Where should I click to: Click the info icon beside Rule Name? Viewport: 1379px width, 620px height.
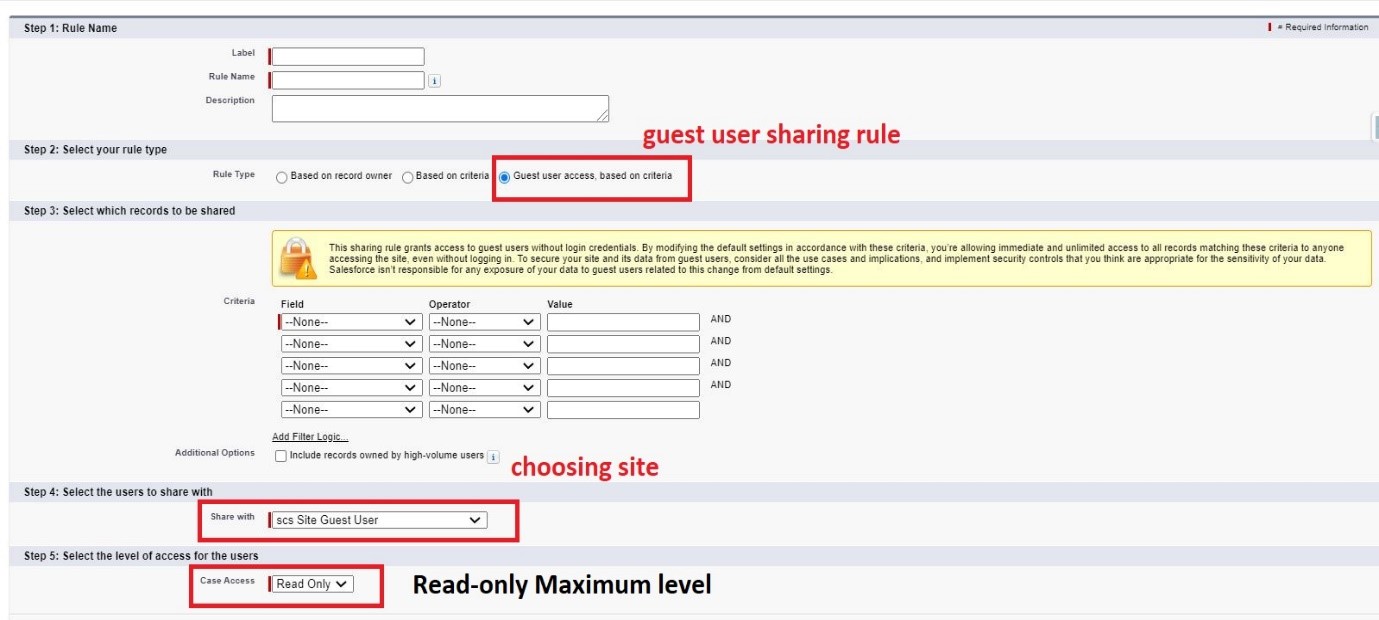click(x=434, y=79)
